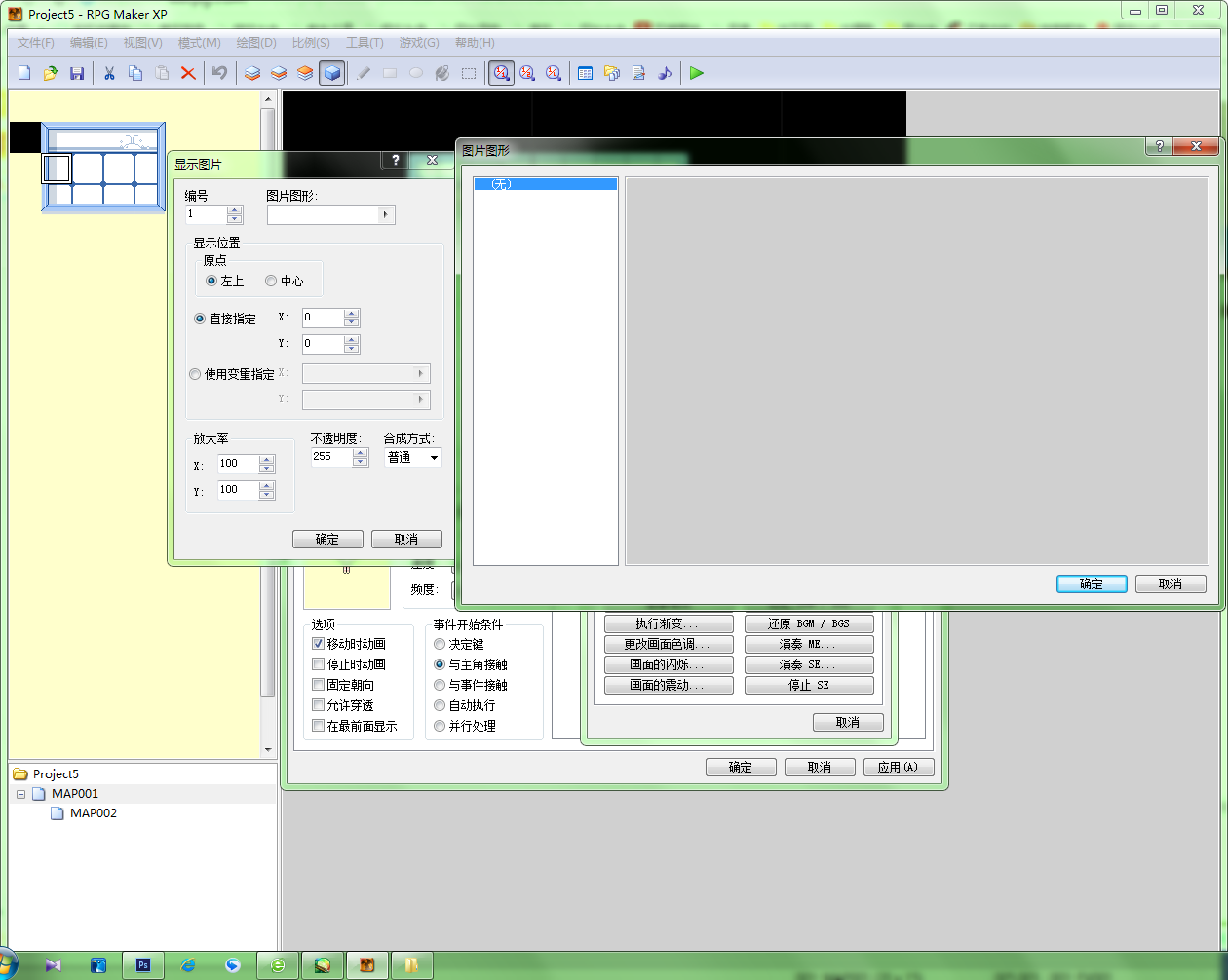Select the 使用变量指定 radio button

click(195, 374)
